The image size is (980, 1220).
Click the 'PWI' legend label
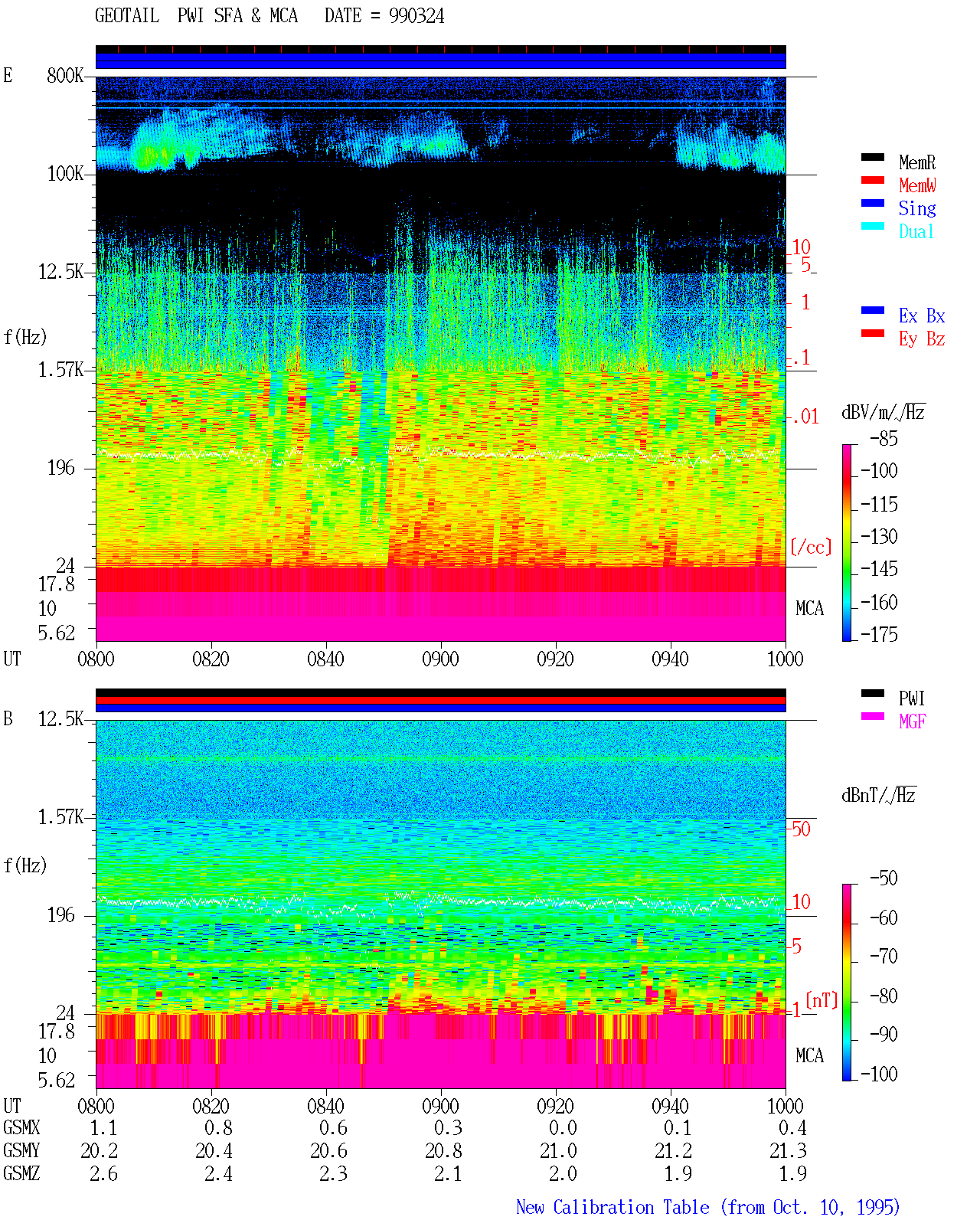tap(912, 698)
